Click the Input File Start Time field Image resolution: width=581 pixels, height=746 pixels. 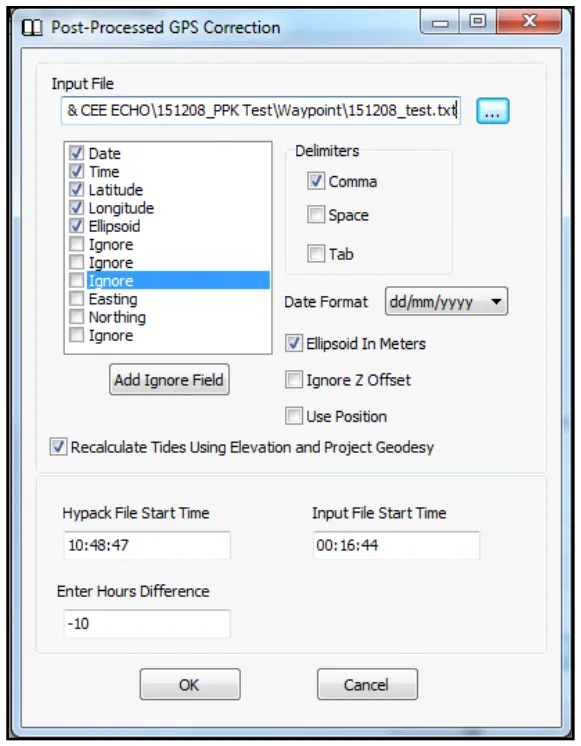[x=396, y=545]
